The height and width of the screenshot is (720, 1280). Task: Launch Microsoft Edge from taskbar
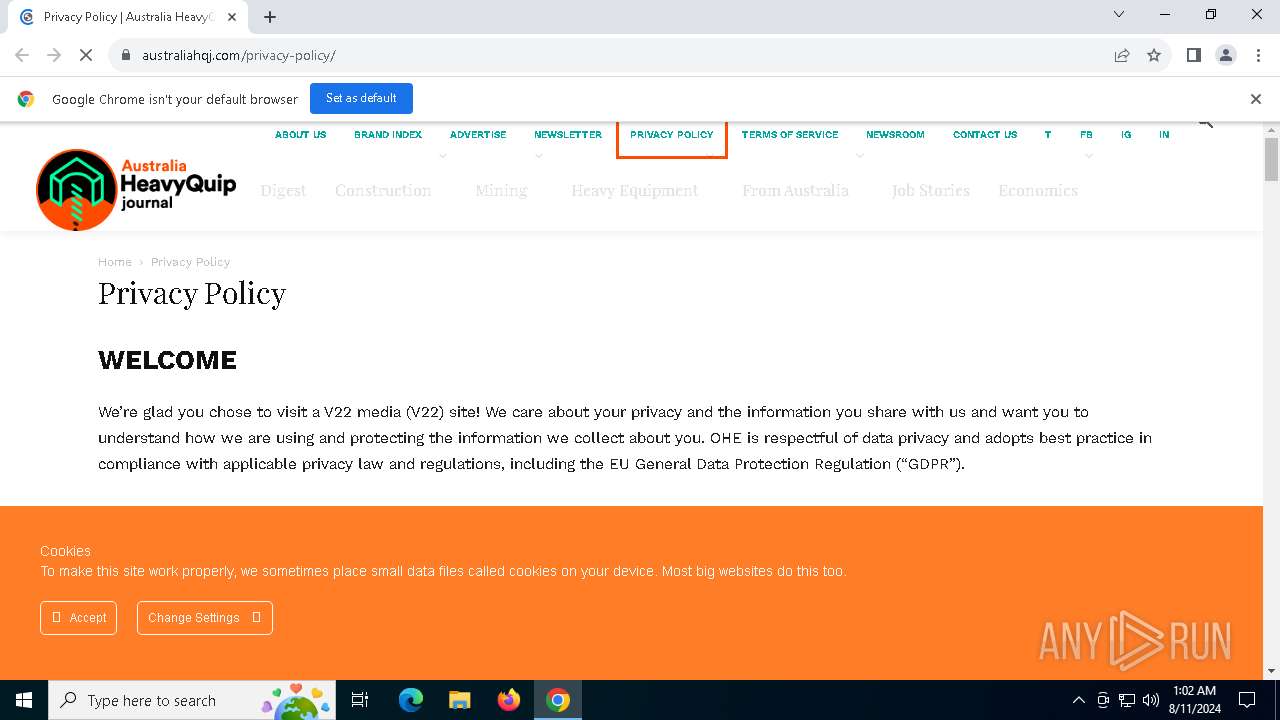coord(411,700)
